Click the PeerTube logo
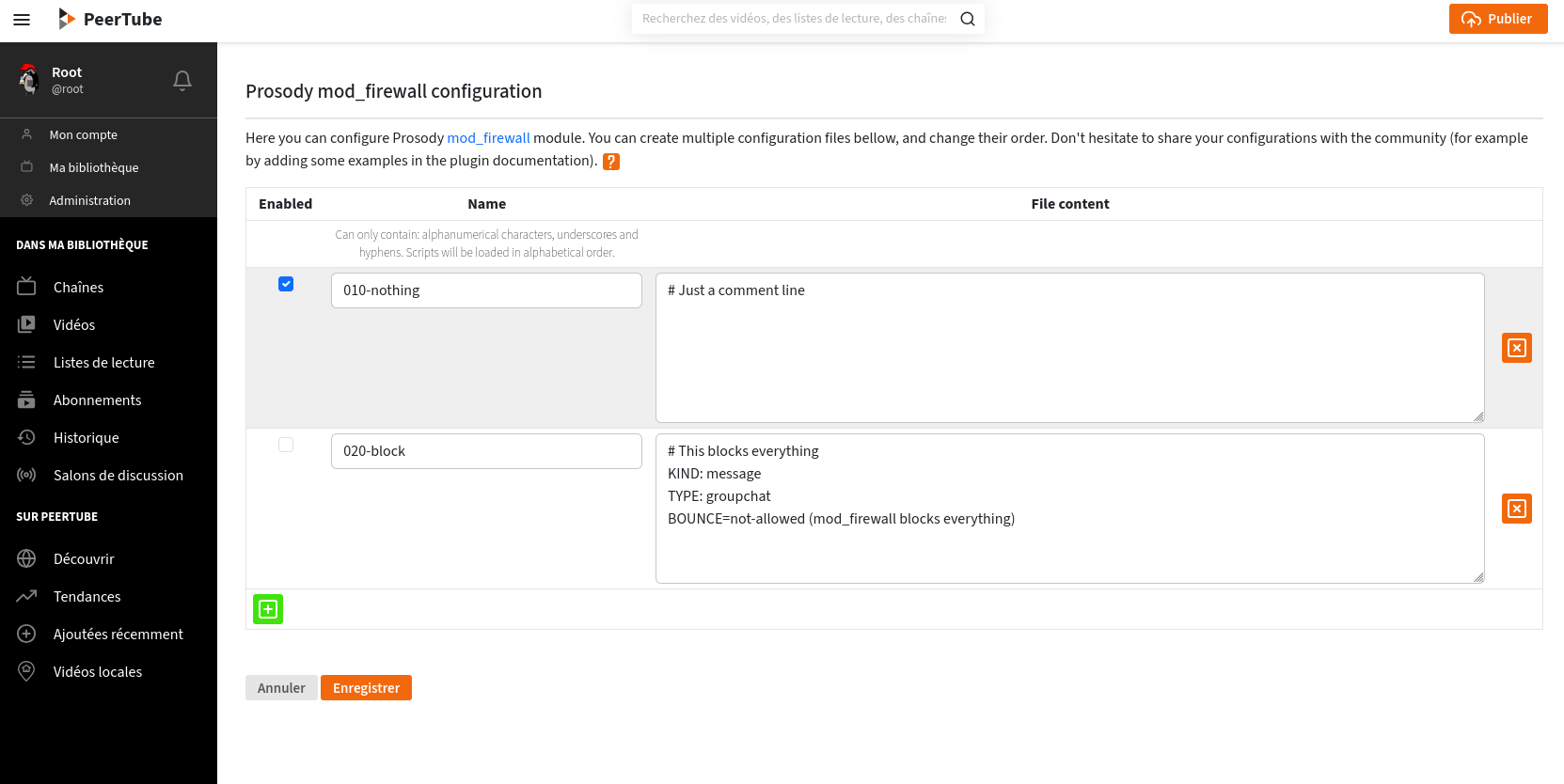The image size is (1564, 784). point(110,20)
